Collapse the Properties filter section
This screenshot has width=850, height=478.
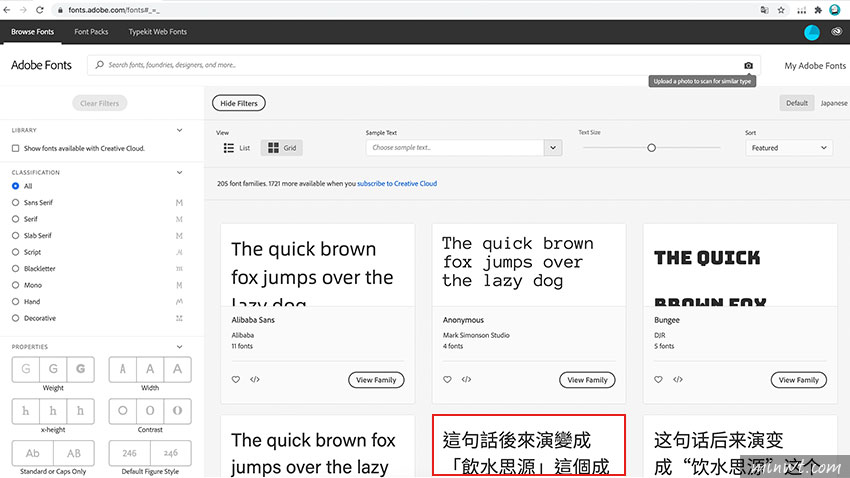point(179,347)
